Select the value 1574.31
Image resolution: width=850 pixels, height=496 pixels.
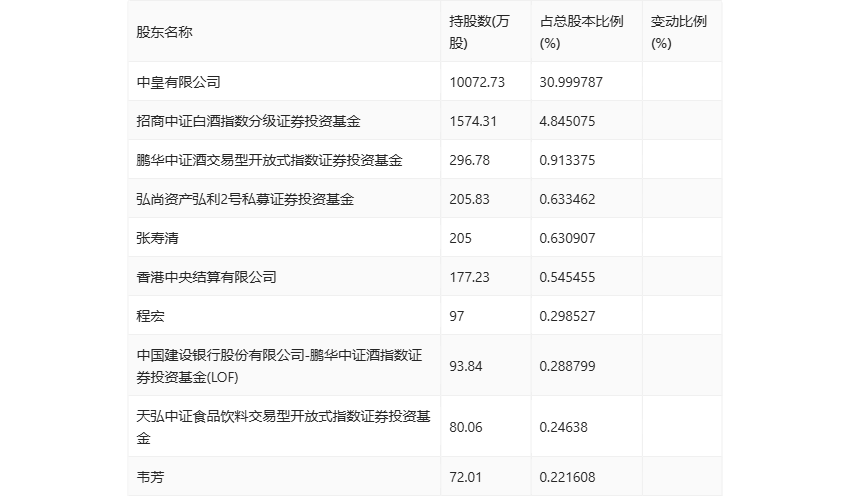[473, 121]
